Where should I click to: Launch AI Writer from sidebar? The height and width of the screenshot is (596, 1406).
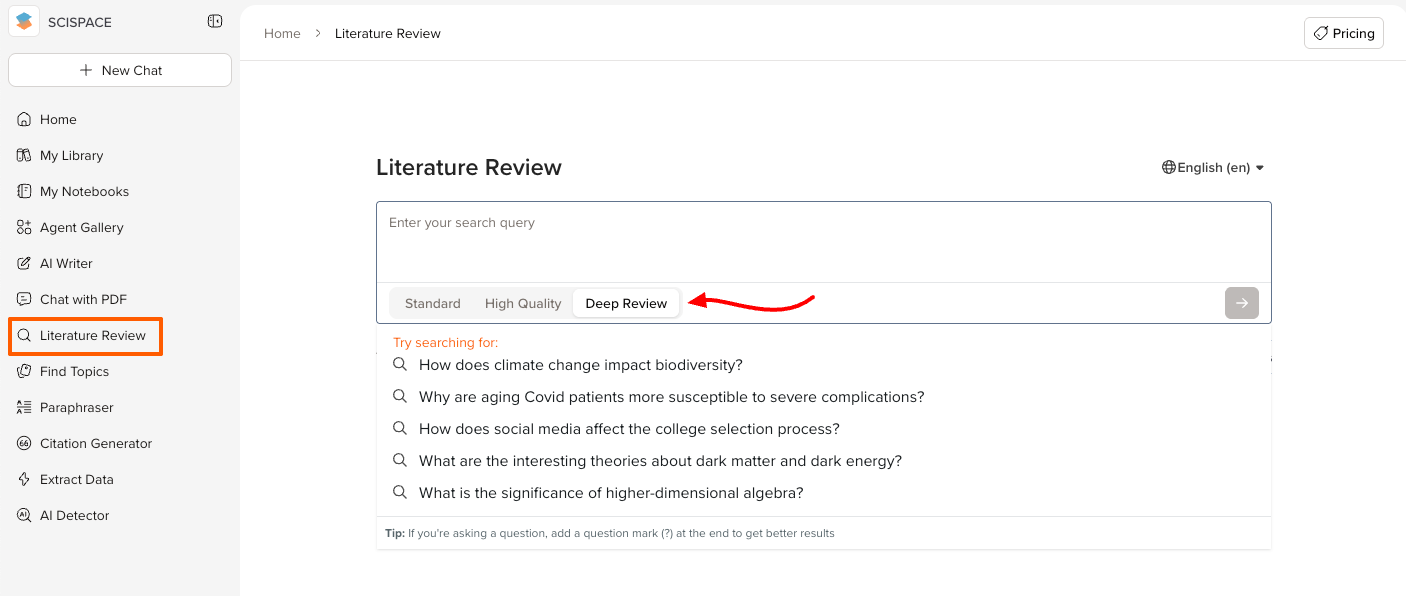tap(66, 264)
